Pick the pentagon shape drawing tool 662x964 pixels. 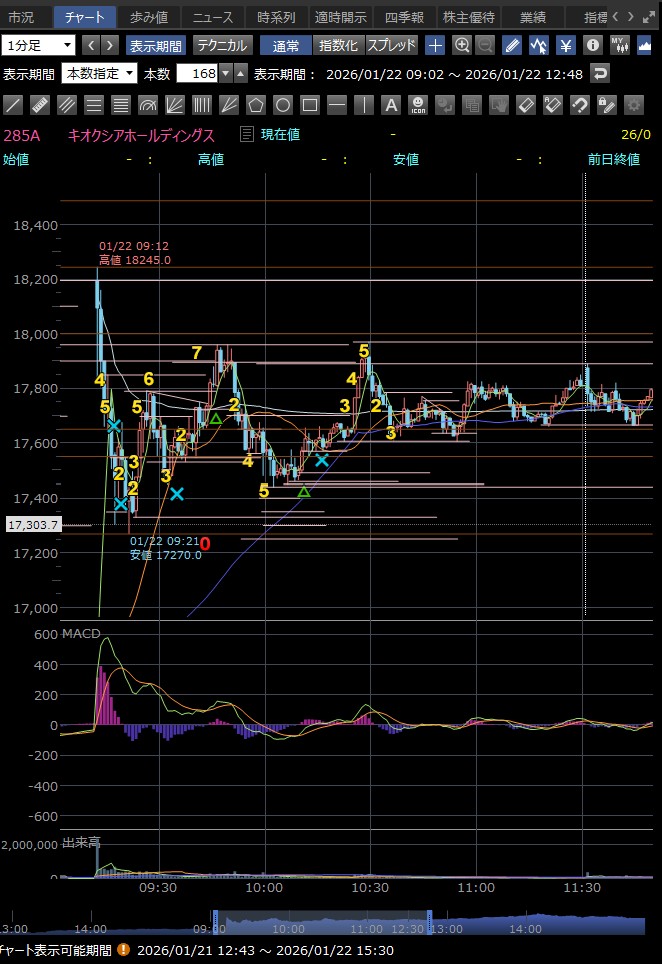click(256, 105)
